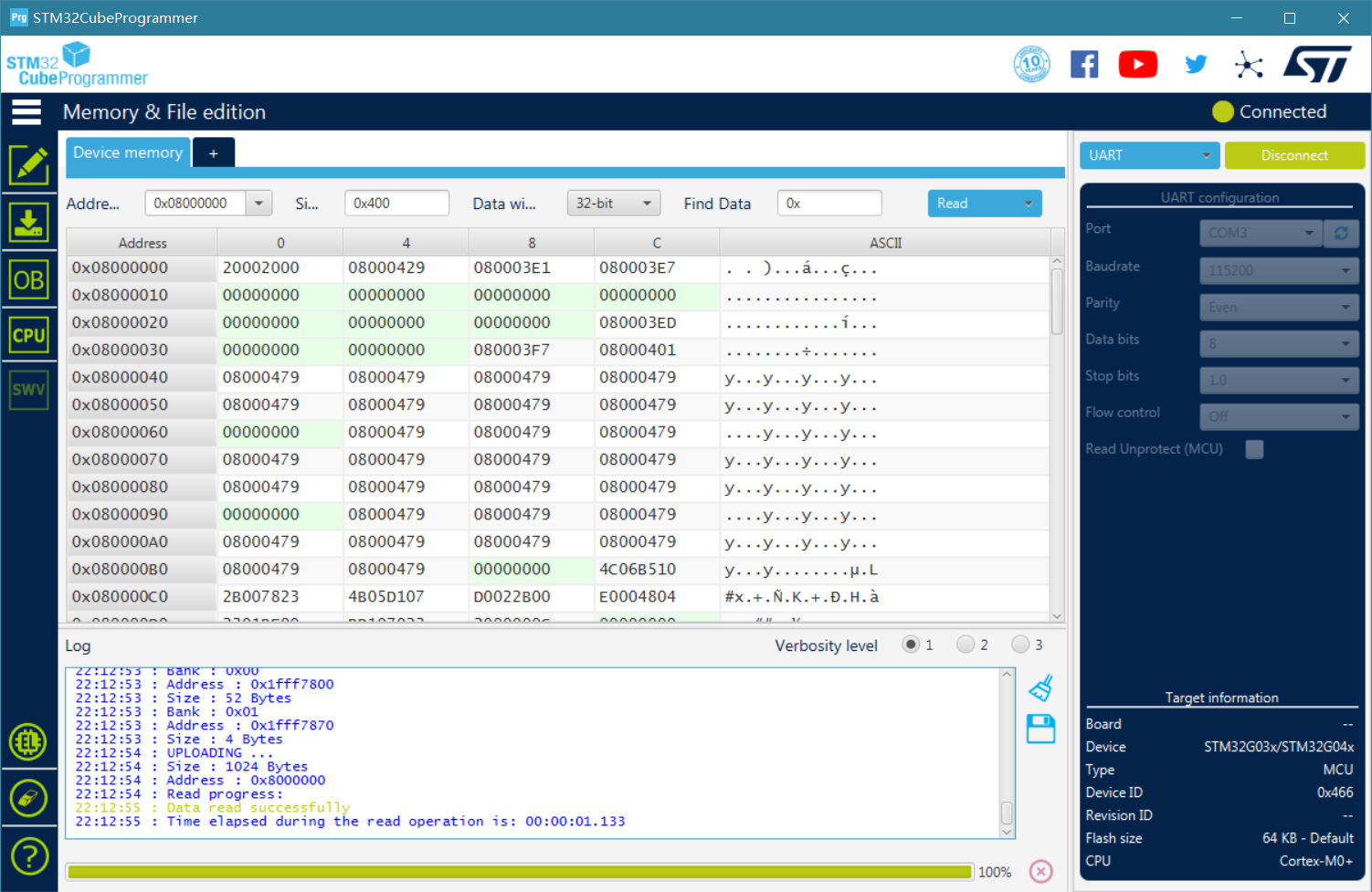The width and height of the screenshot is (1372, 892).
Task: Cancel operation with red X icon
Action: [1041, 871]
